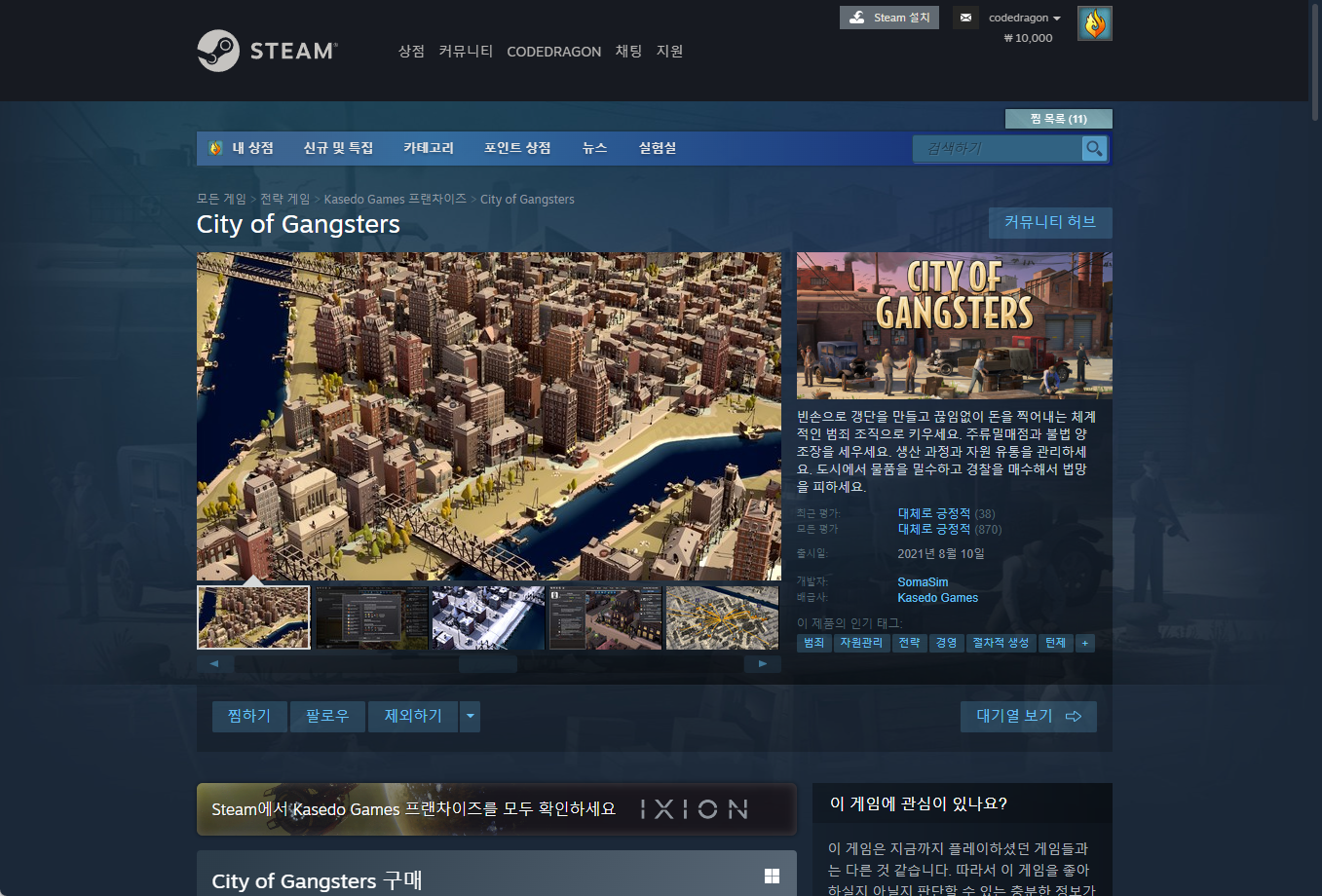Click the search magnifier icon
The height and width of the screenshot is (896, 1322).
pos(1094,148)
